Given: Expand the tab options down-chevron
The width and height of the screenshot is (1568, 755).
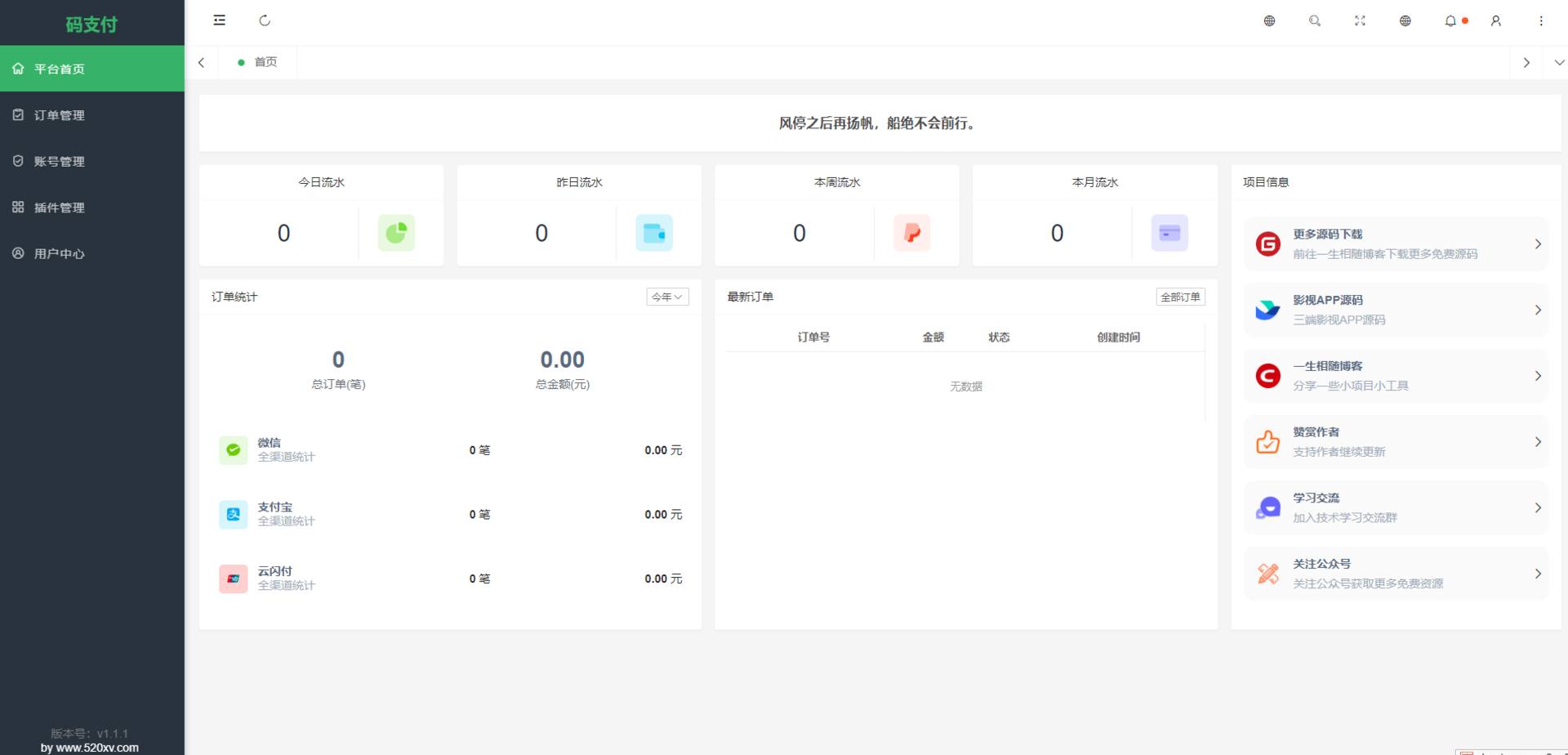Looking at the screenshot, I should point(1559,62).
